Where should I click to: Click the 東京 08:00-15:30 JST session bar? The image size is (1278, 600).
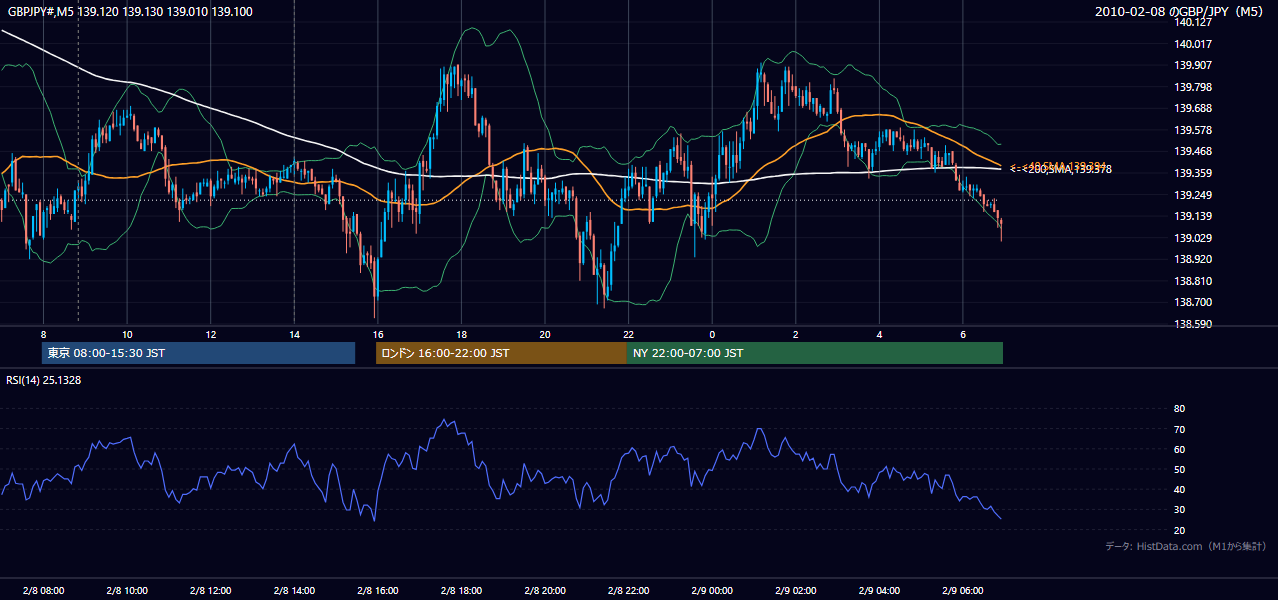[x=198, y=353]
